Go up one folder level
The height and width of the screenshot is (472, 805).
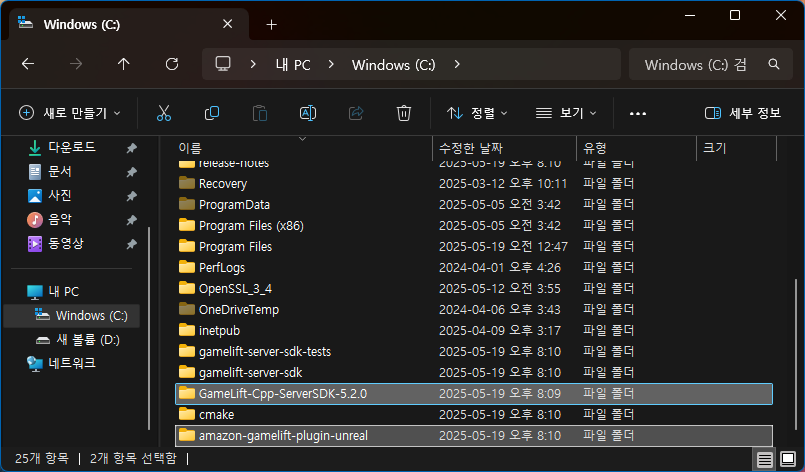click(x=124, y=64)
